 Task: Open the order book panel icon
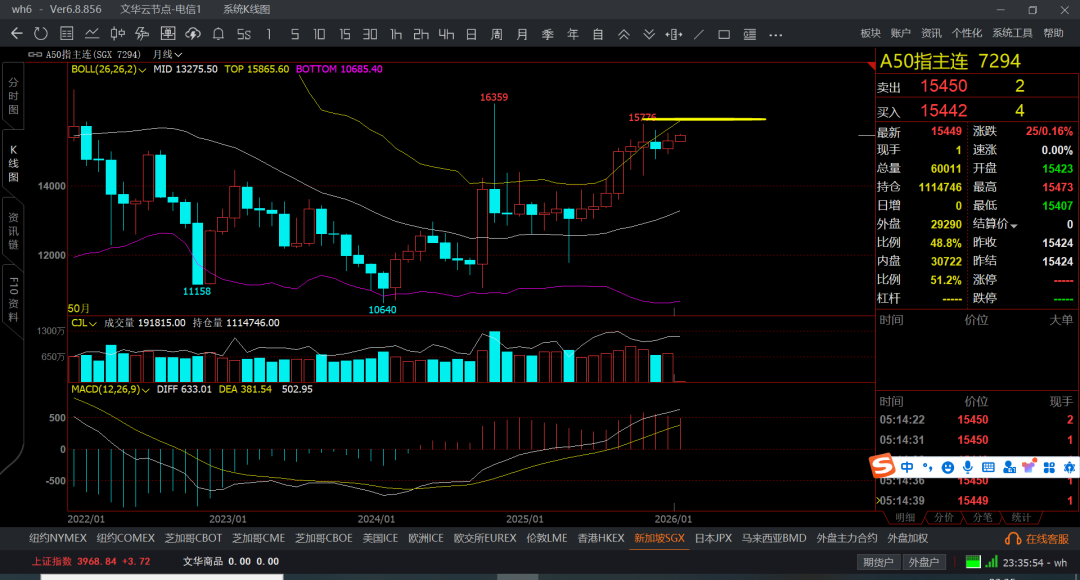click(167, 34)
